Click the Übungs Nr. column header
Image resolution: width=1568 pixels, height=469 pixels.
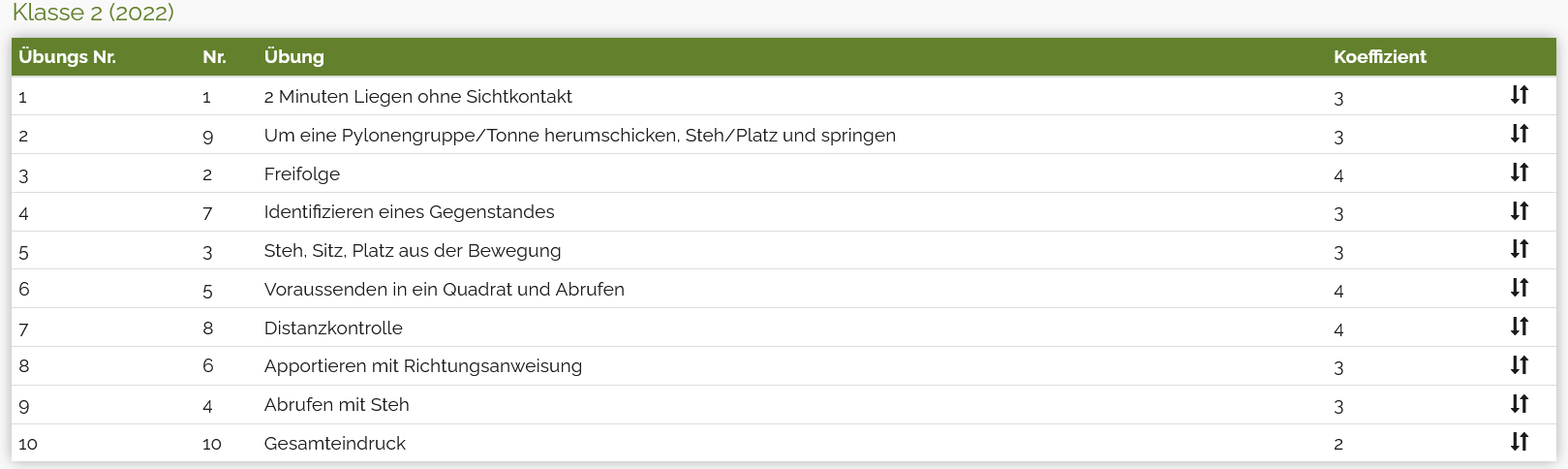click(x=67, y=57)
